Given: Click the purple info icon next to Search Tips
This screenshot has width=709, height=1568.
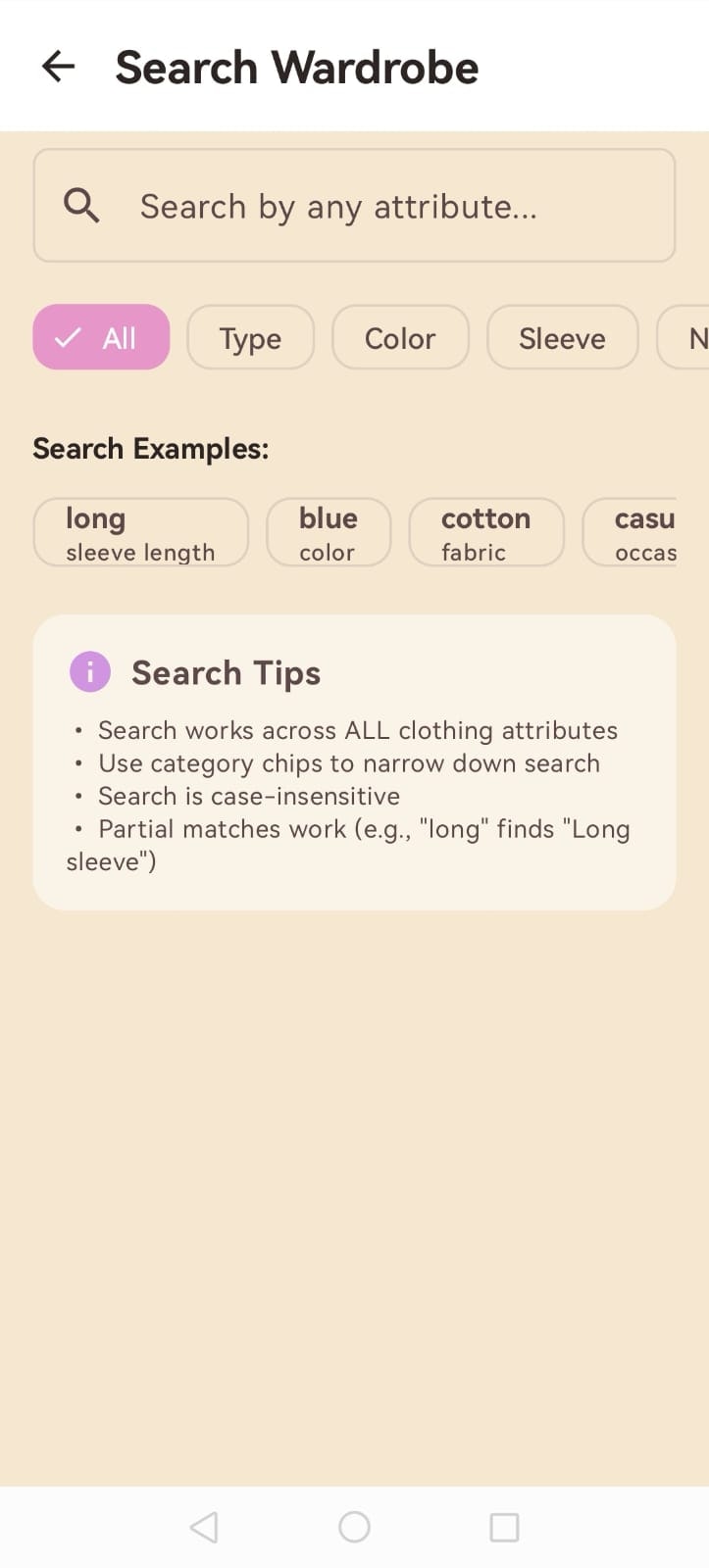Looking at the screenshot, I should [89, 671].
